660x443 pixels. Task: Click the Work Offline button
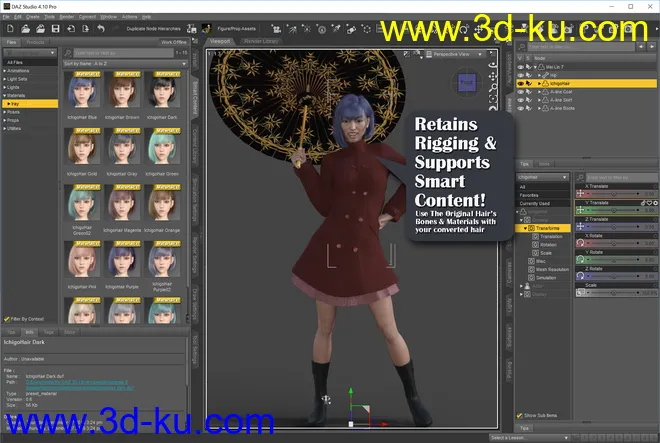tap(174, 42)
